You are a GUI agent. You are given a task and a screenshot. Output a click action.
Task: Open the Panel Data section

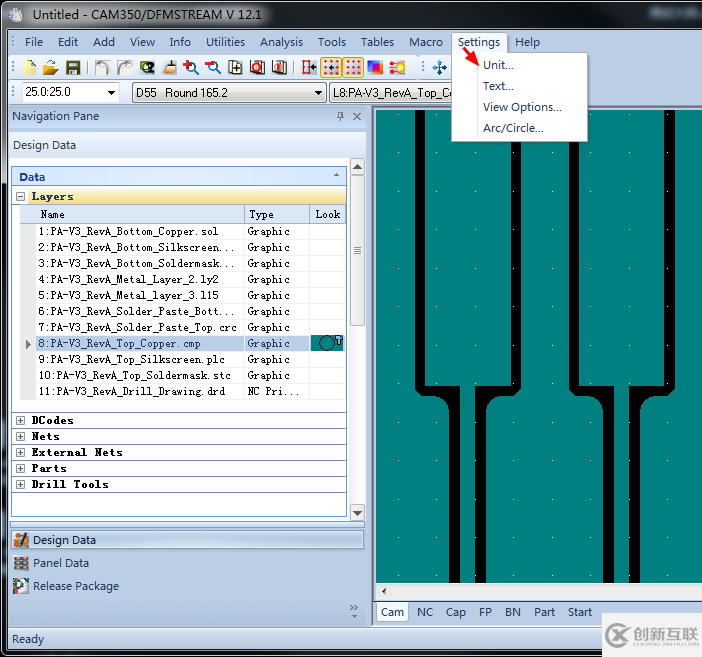point(61,563)
